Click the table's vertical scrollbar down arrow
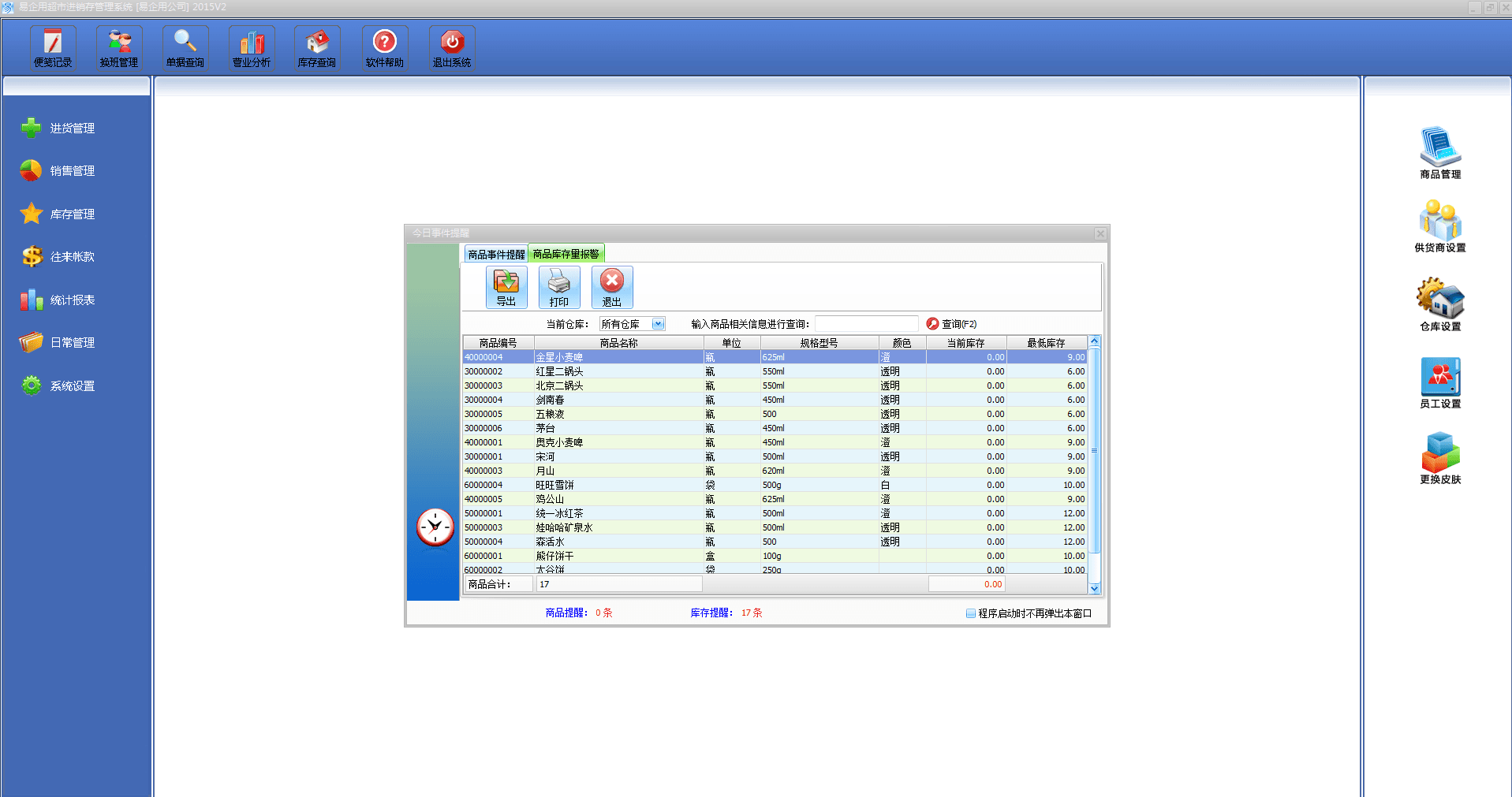The height and width of the screenshot is (797, 1512). [1094, 588]
